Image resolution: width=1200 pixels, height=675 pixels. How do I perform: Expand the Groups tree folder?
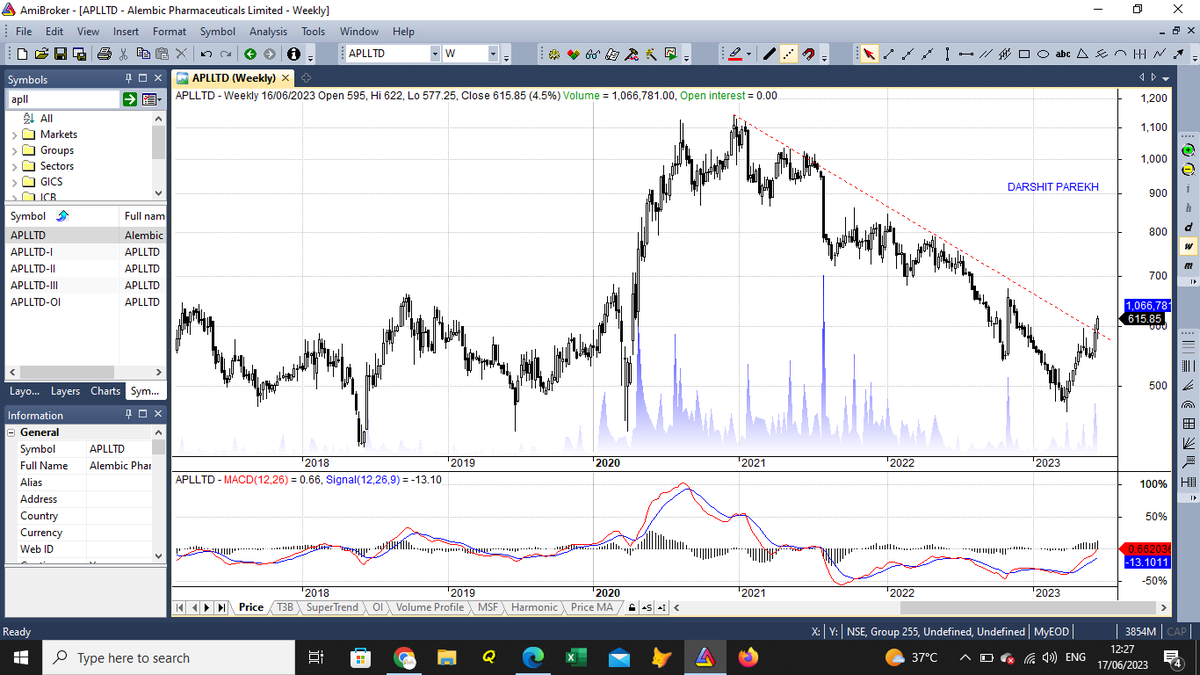pyautogui.click(x=12, y=150)
